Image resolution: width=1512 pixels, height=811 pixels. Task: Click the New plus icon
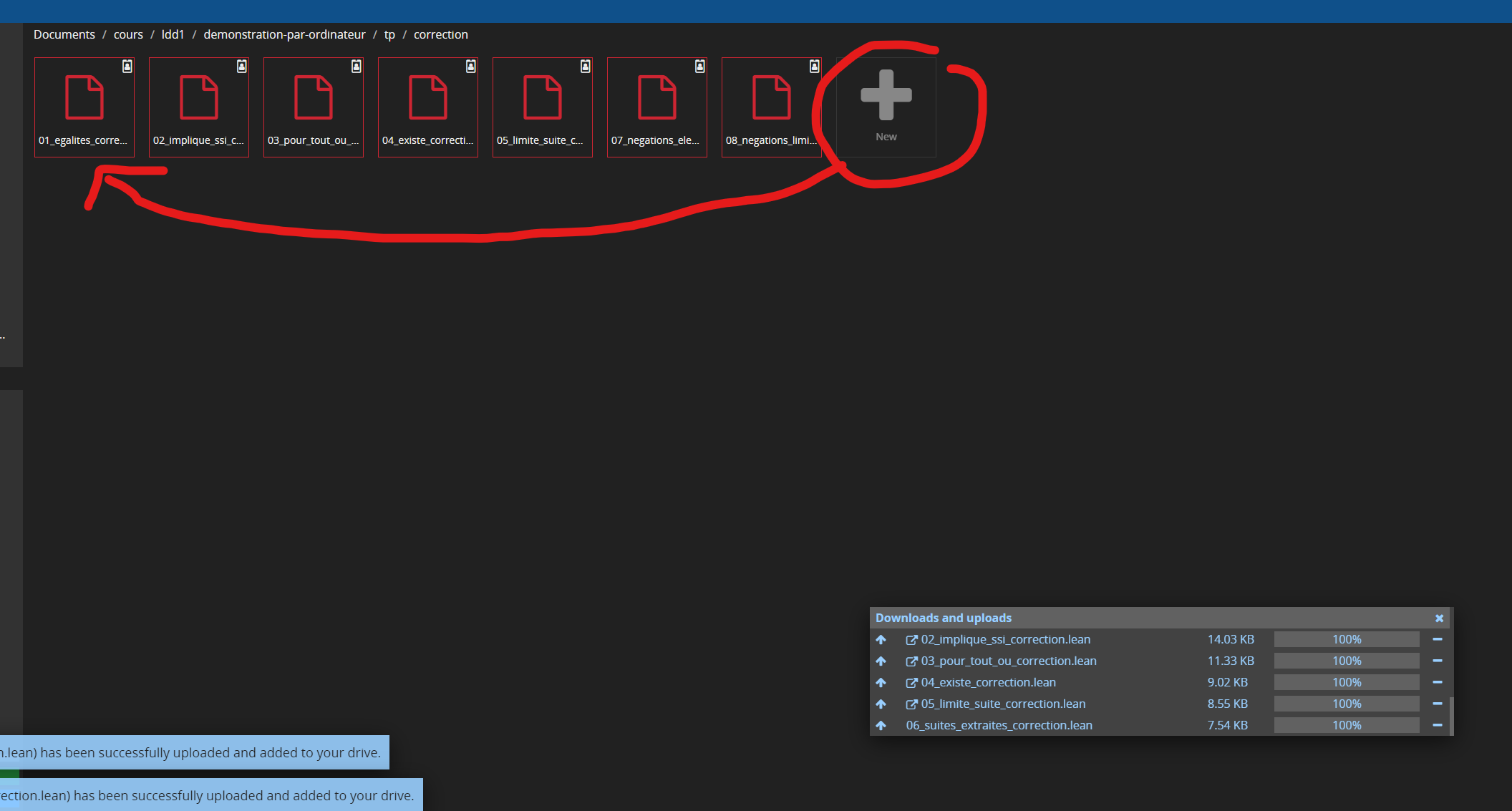point(886,93)
